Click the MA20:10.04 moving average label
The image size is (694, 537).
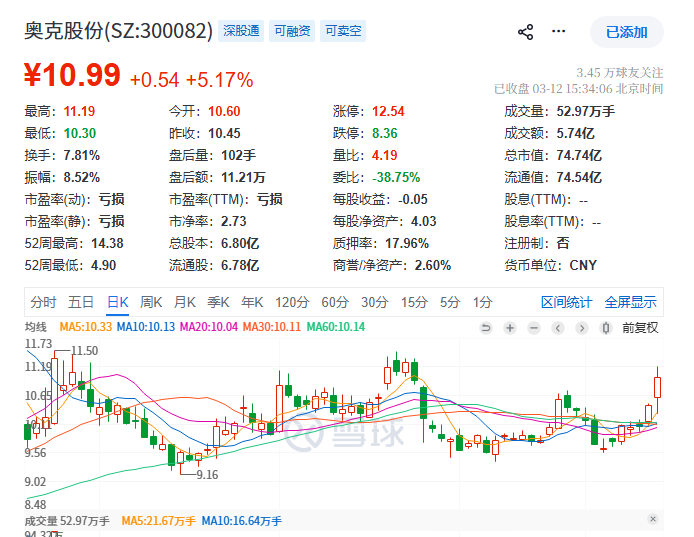[209, 327]
